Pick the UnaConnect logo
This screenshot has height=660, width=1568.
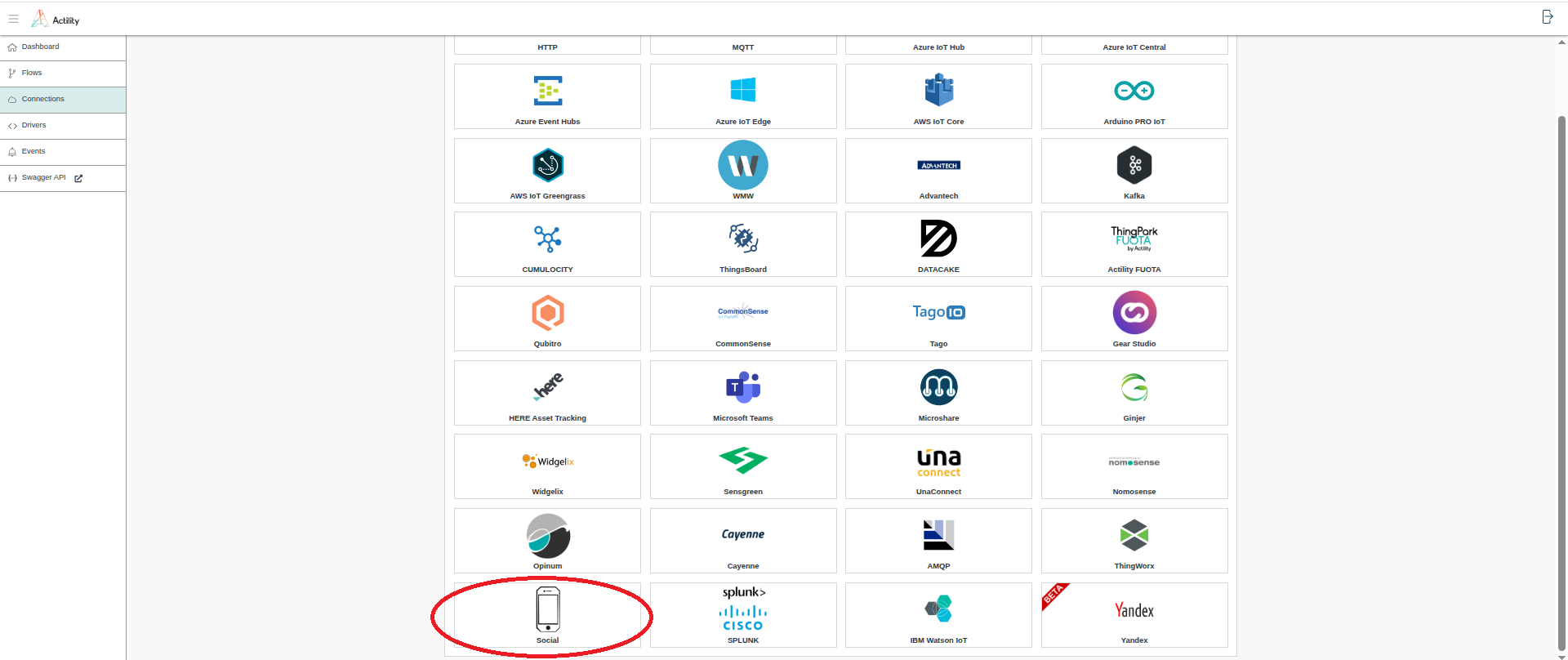(938, 462)
